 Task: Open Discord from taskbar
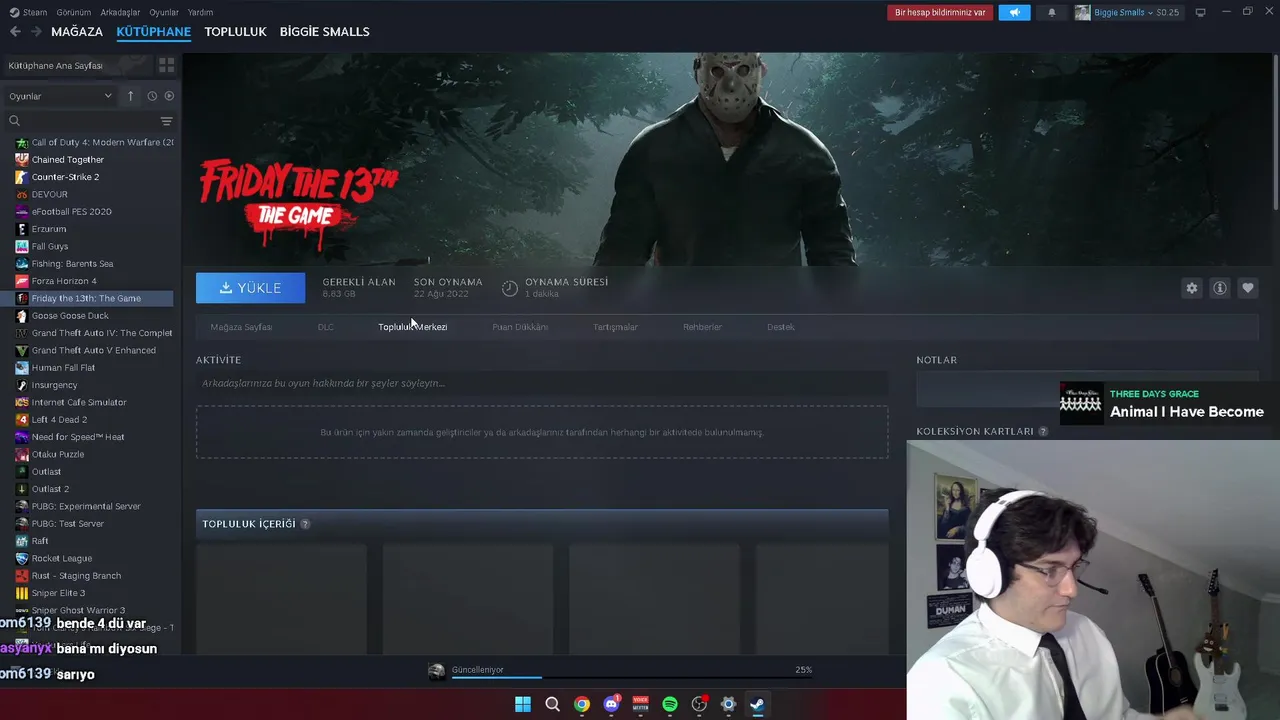(611, 704)
